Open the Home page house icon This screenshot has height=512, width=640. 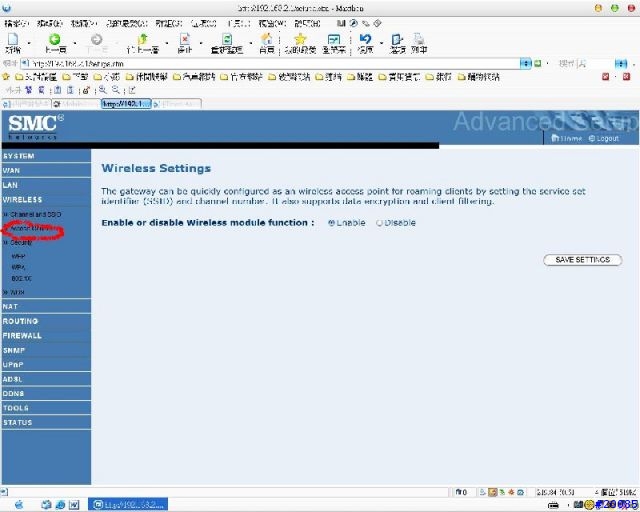pyautogui.click(x=267, y=39)
